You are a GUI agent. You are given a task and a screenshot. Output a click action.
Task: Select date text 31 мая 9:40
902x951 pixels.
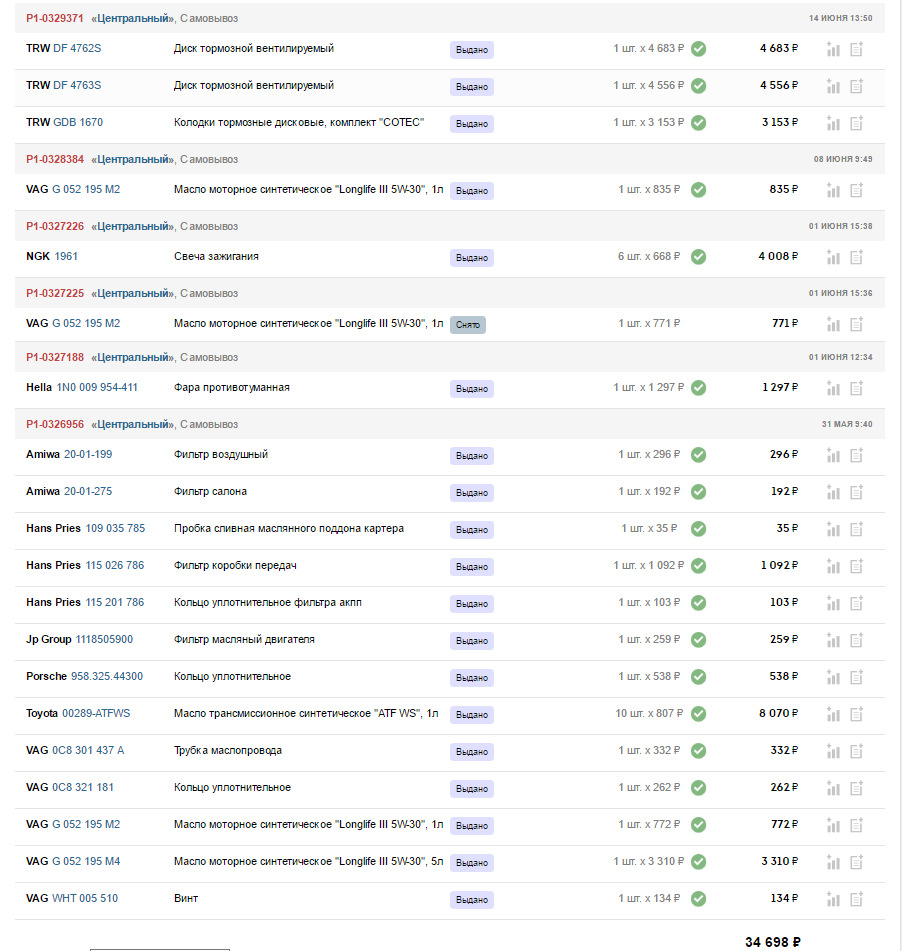point(847,424)
